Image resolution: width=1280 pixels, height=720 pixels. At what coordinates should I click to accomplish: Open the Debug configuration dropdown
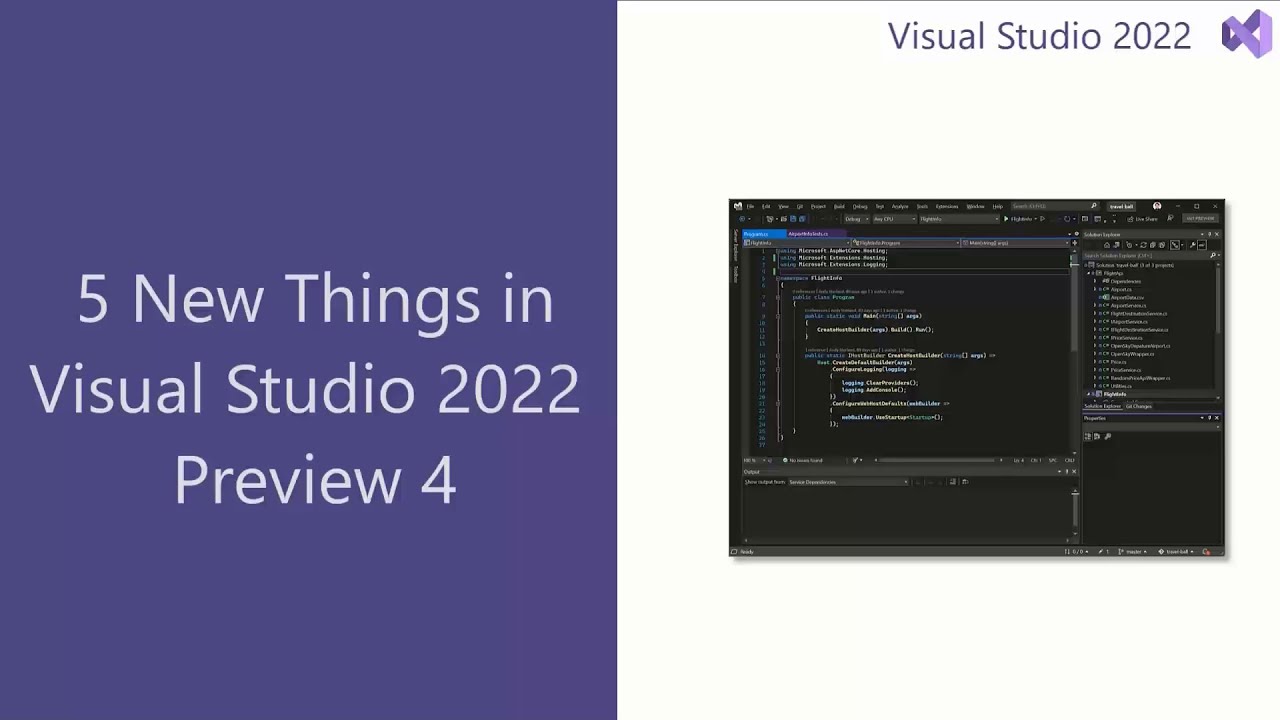pyautogui.click(x=855, y=219)
